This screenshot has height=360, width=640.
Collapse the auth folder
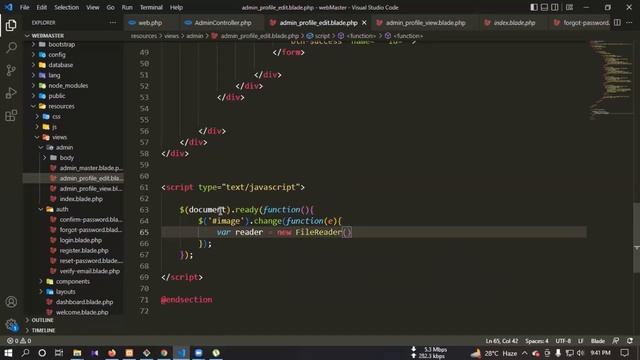point(62,209)
